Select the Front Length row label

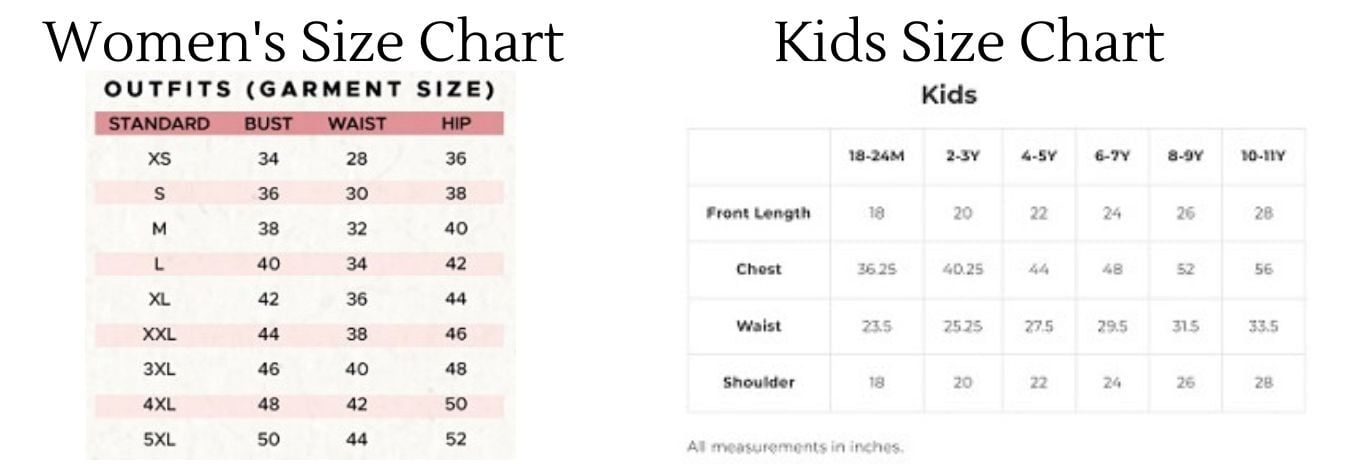click(x=758, y=213)
